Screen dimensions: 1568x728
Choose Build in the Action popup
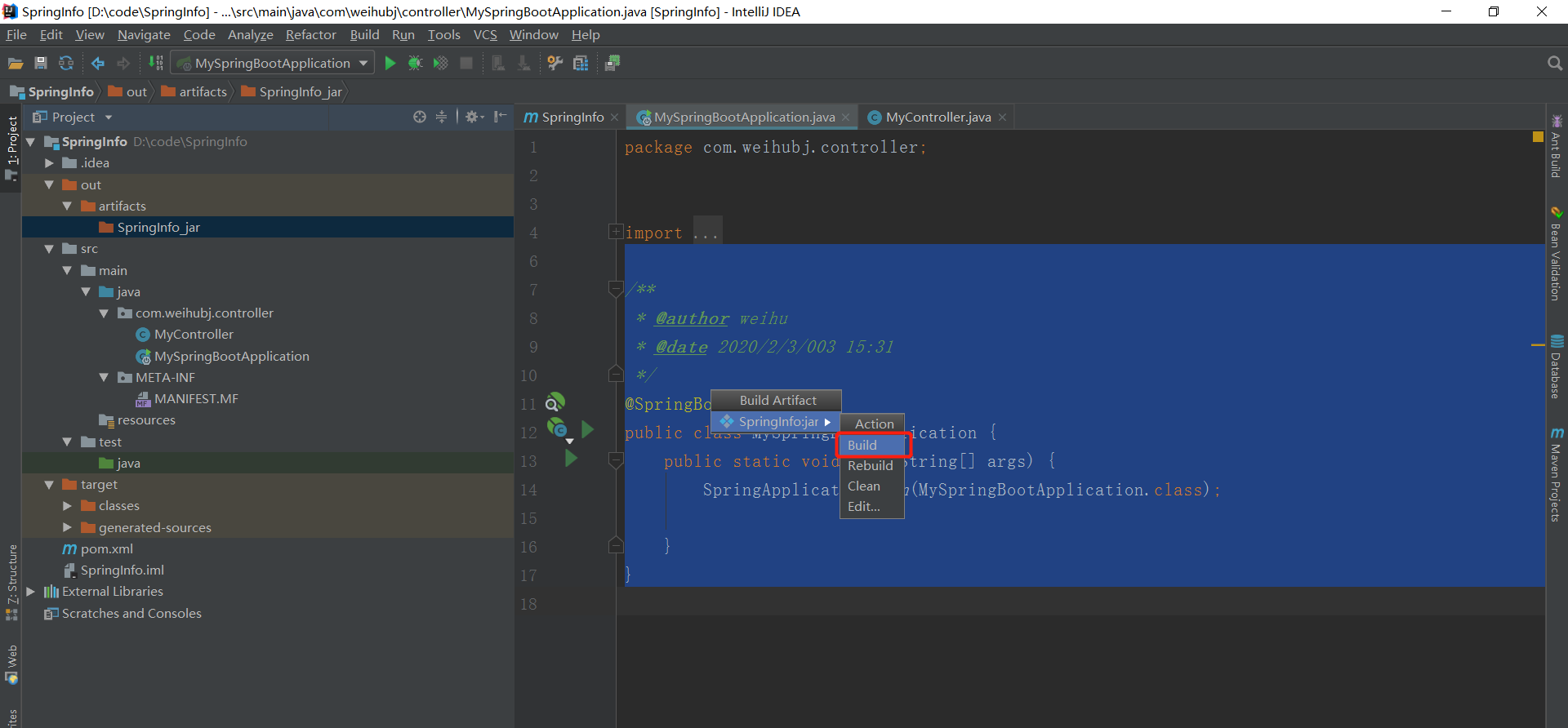(872, 445)
